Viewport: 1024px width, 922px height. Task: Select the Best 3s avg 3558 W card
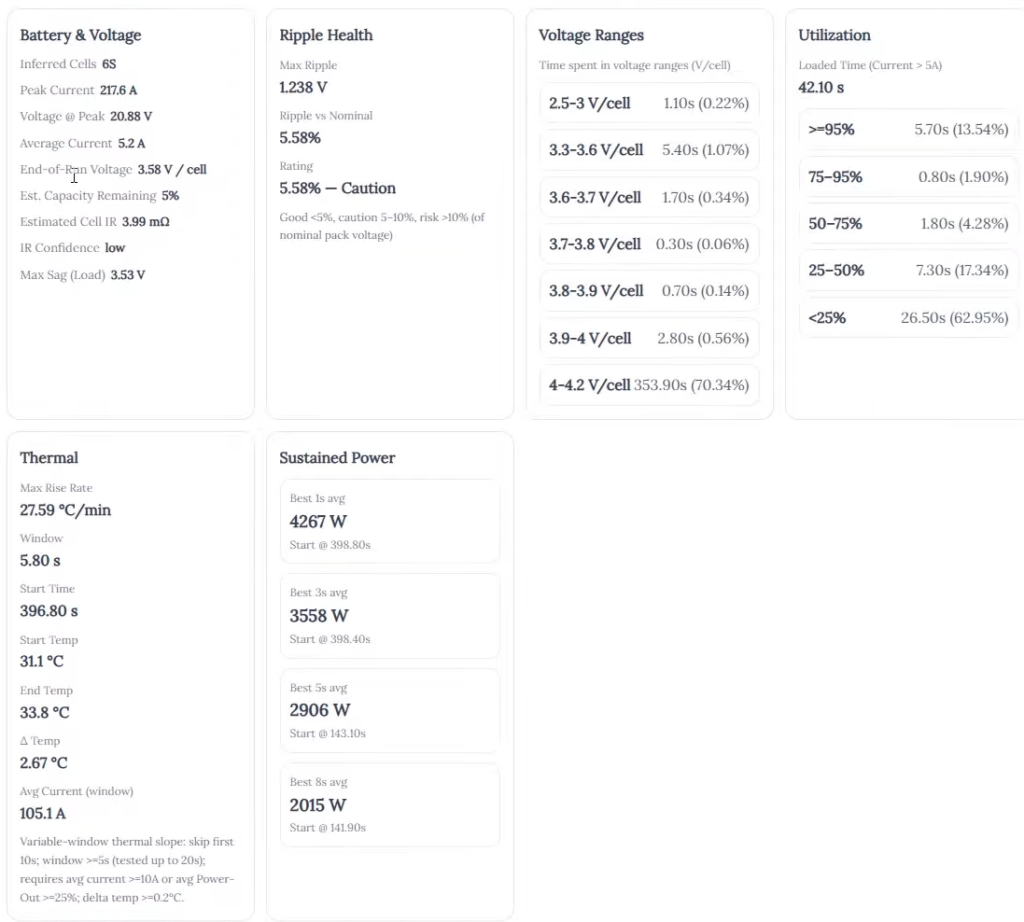tap(390, 616)
